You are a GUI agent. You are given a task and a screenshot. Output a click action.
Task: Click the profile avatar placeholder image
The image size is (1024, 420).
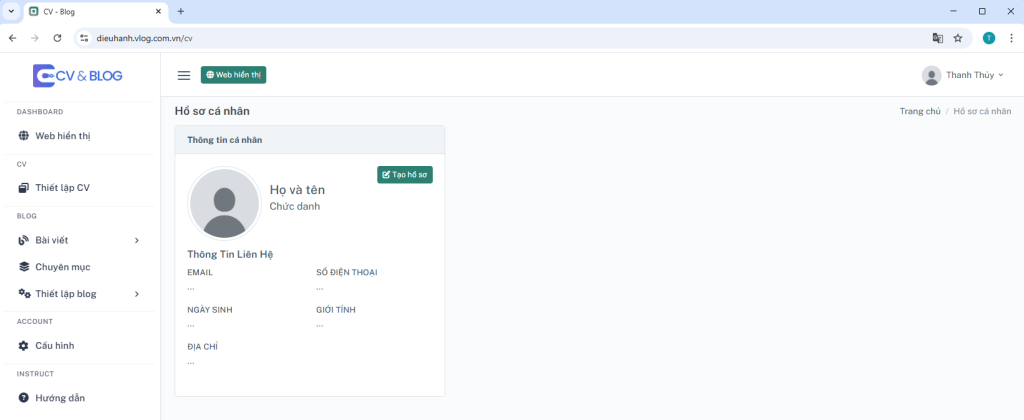[224, 204]
